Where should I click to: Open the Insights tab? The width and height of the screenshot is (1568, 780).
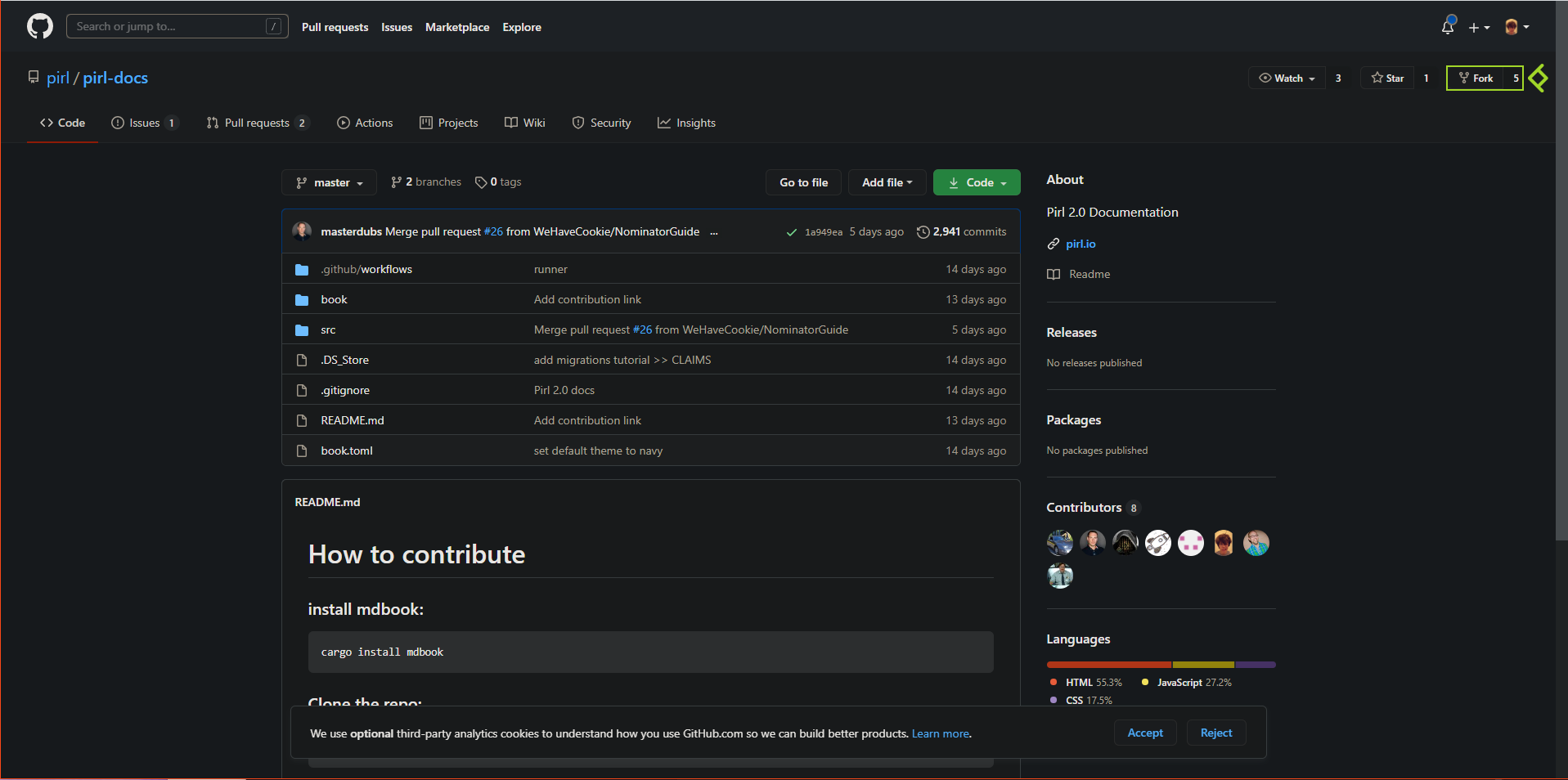point(686,123)
